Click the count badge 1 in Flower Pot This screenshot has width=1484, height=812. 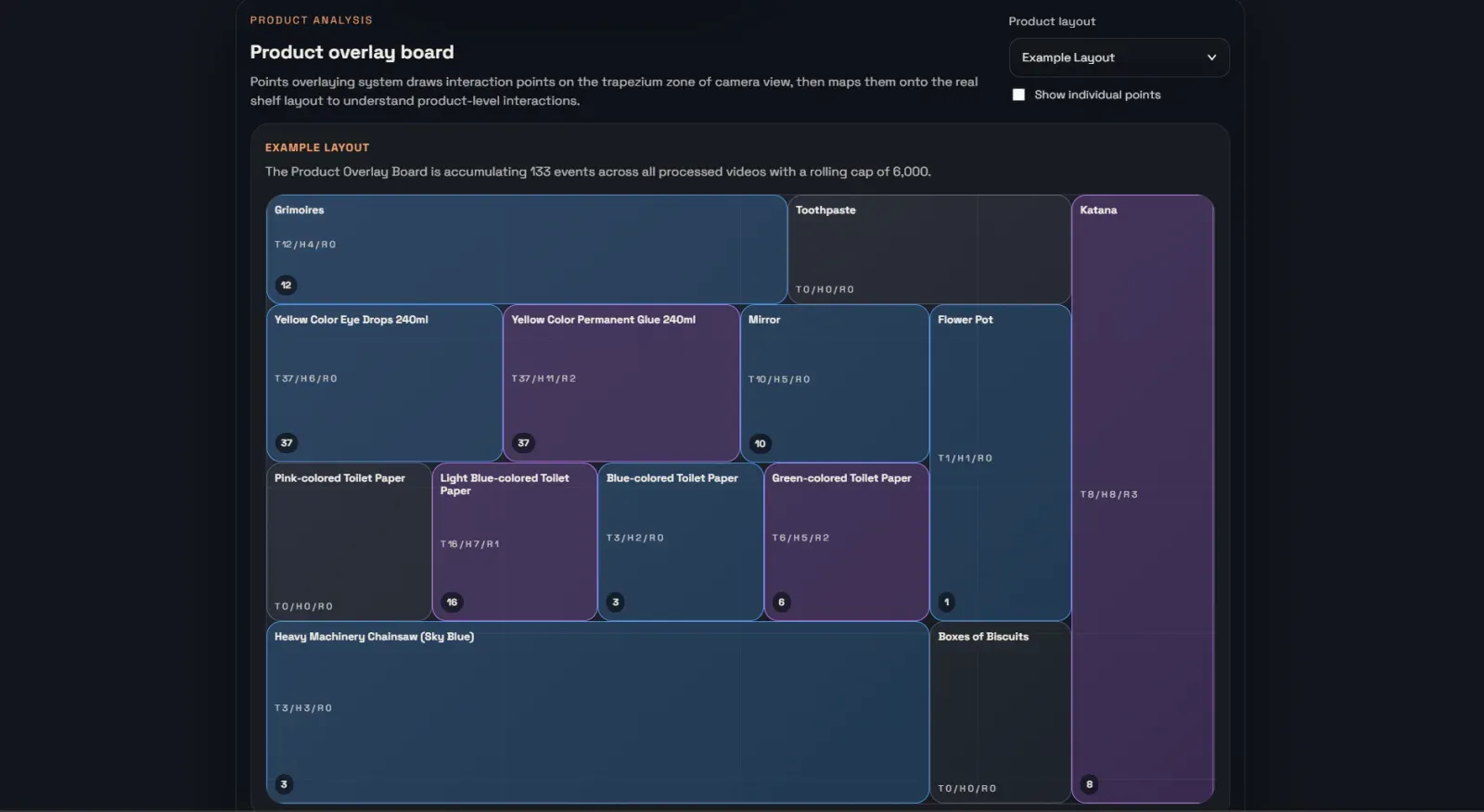pyautogui.click(x=947, y=603)
